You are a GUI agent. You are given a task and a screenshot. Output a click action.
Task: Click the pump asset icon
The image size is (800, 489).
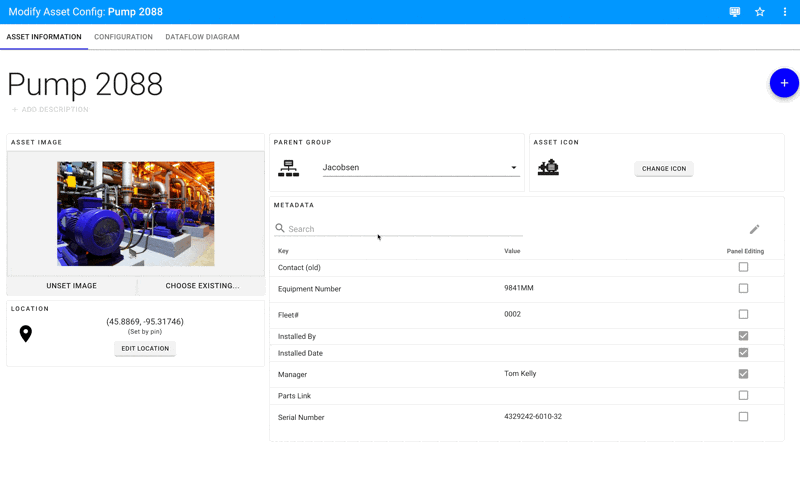click(x=548, y=168)
